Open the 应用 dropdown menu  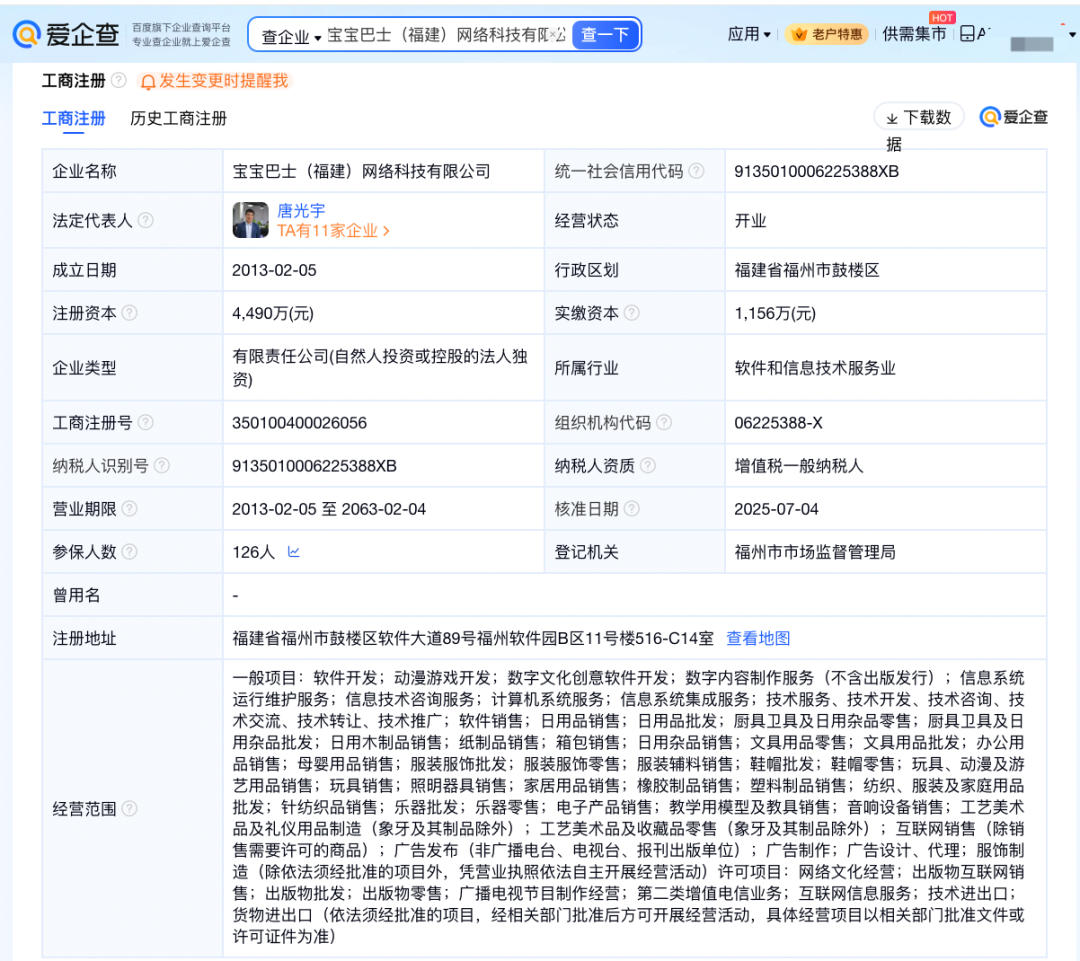click(750, 32)
